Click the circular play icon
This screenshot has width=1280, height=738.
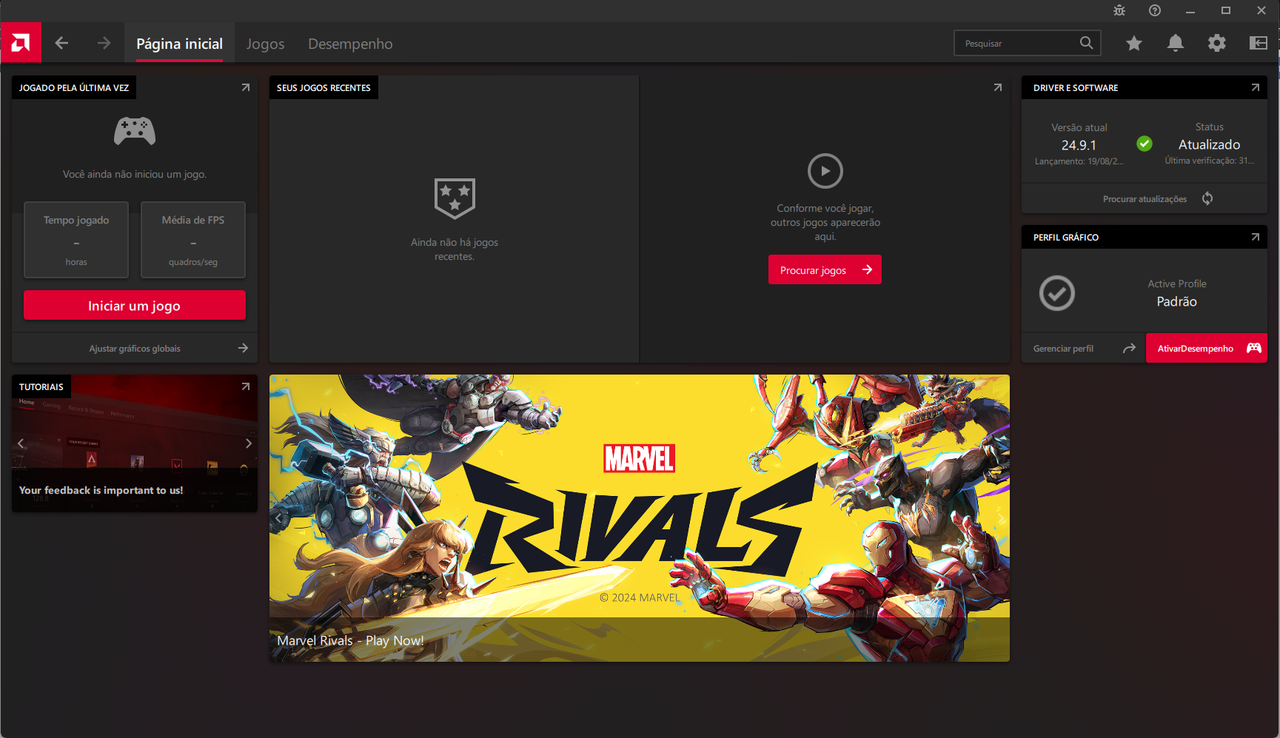click(825, 171)
